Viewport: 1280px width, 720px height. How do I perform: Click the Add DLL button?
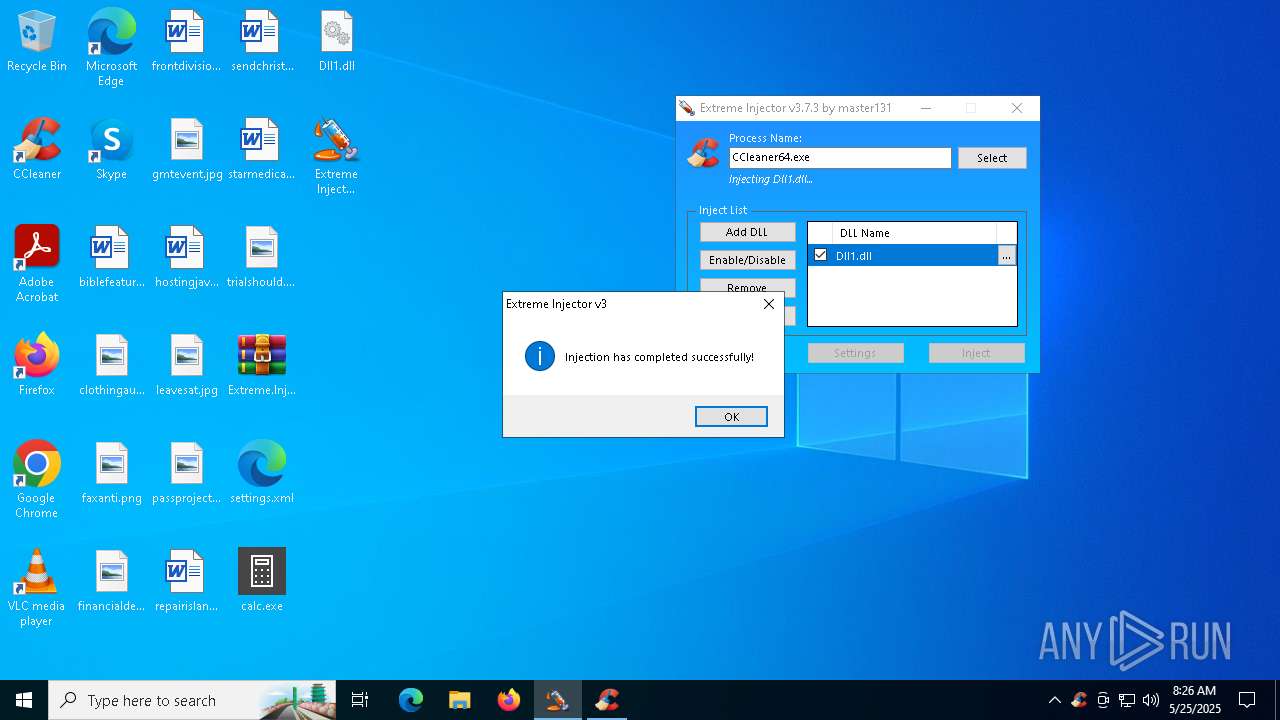coord(747,232)
